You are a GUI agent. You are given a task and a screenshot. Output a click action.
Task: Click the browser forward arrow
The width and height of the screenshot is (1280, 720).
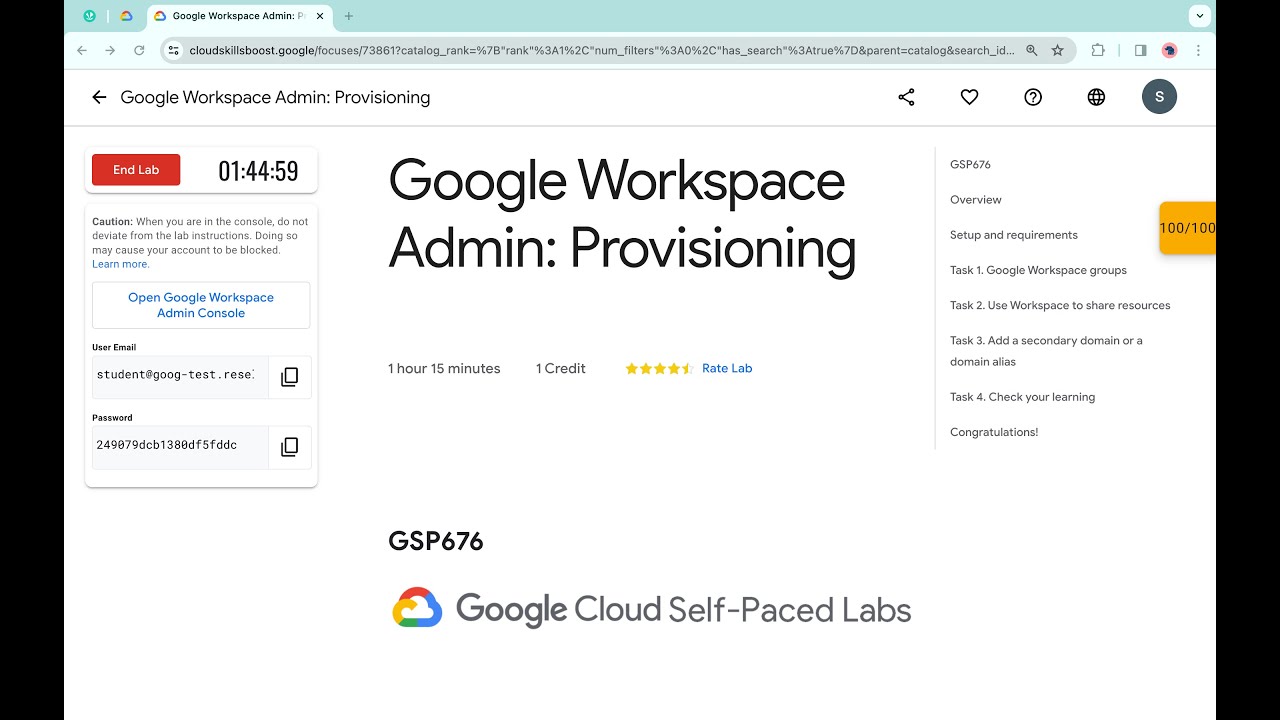point(110,50)
